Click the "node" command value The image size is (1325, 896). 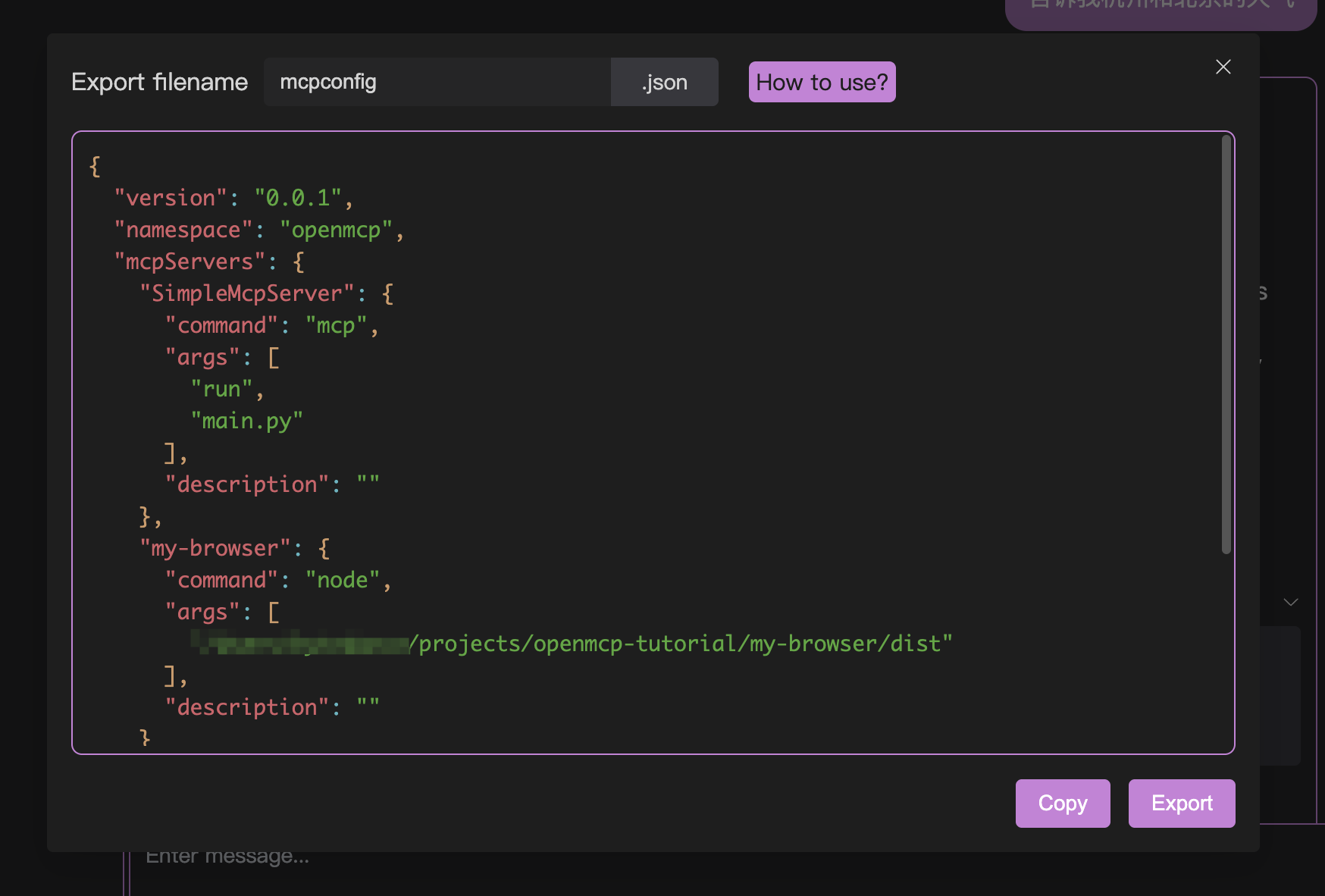point(342,580)
